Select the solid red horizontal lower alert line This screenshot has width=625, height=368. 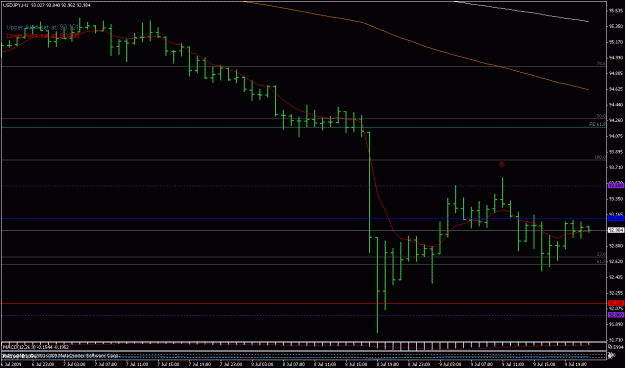[303, 303]
